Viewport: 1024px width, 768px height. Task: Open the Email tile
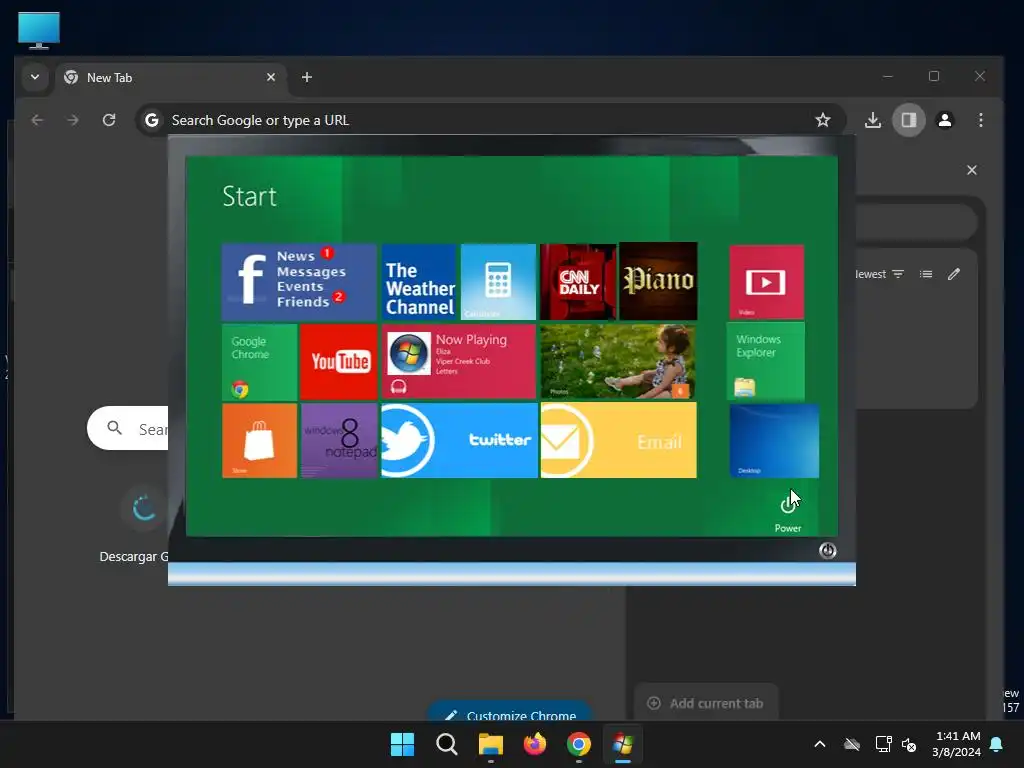point(618,441)
